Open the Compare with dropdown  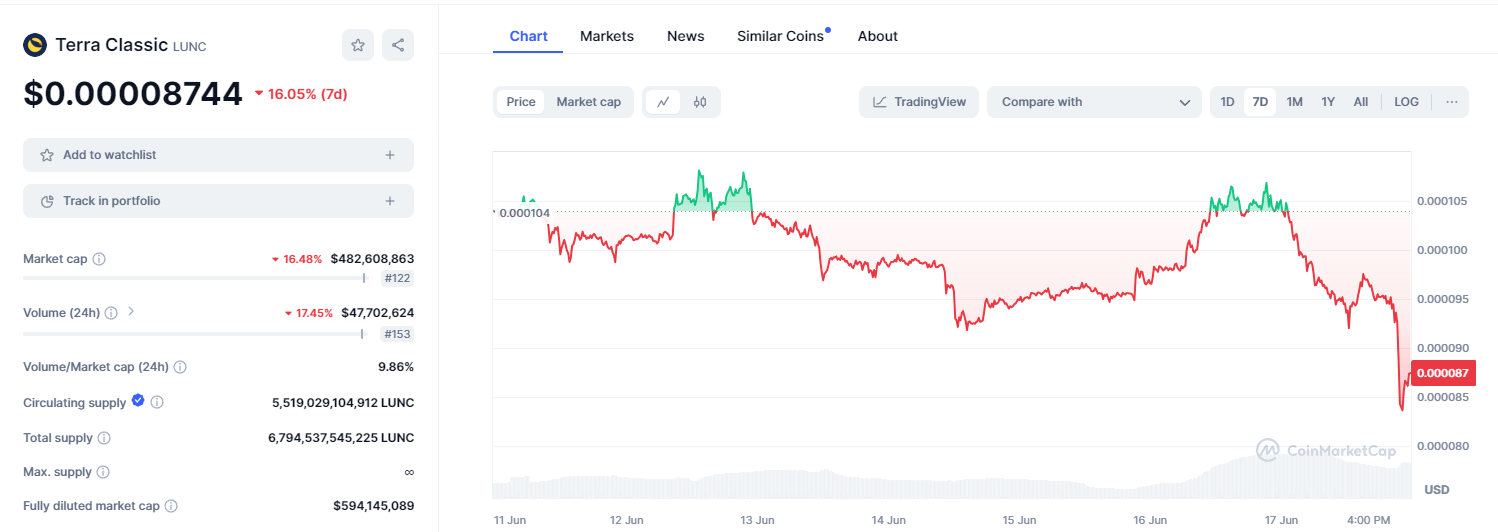[x=1094, y=102]
